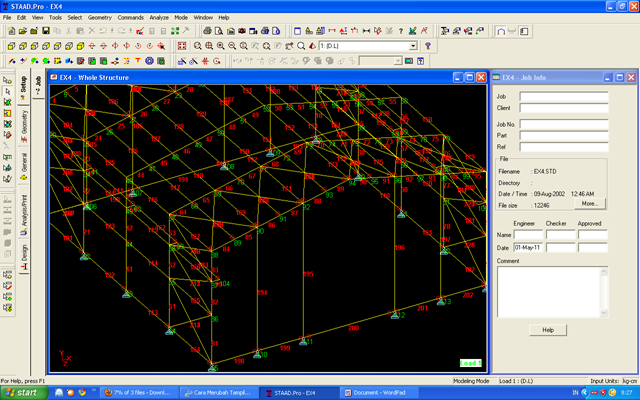Click the Engineer Date field showing 01-May-11
Viewport: 640px width, 400px height.
[x=528, y=247]
